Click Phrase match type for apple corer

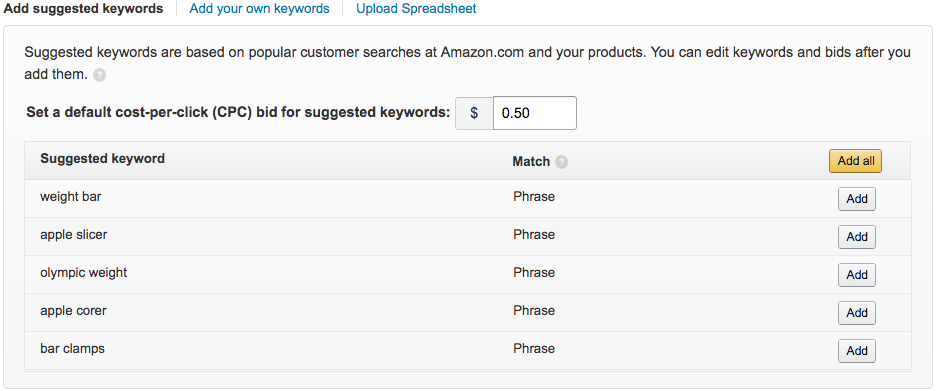[534, 310]
